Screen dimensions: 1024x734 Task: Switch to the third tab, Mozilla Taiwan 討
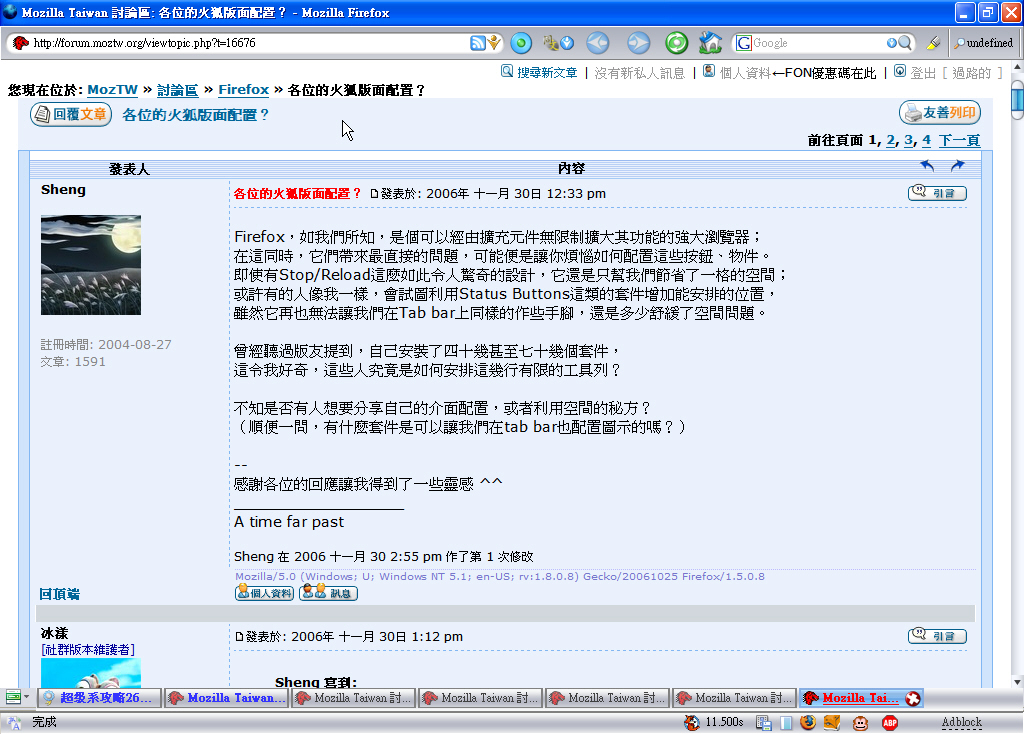click(353, 698)
